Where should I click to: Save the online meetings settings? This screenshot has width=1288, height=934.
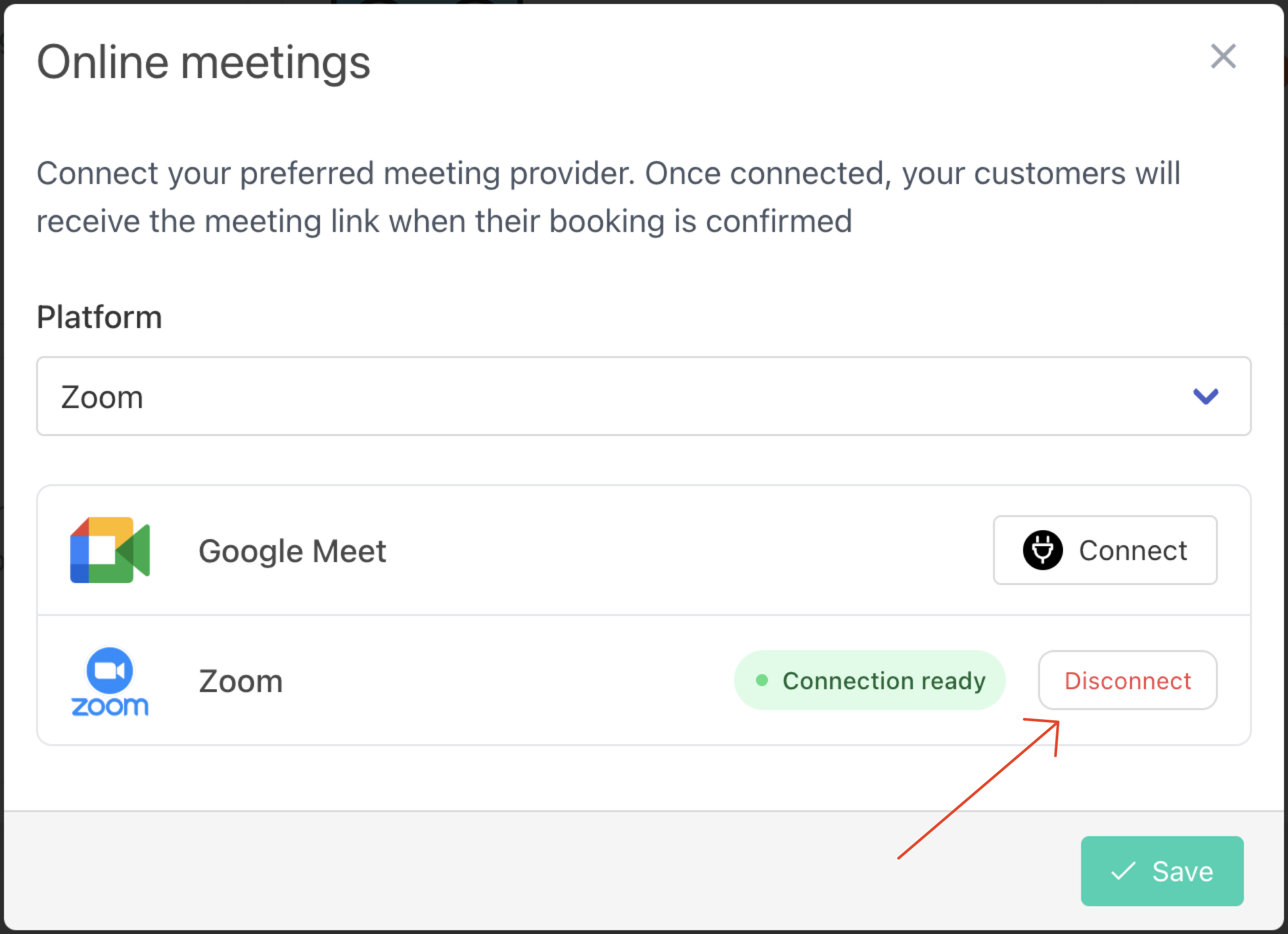click(1162, 871)
